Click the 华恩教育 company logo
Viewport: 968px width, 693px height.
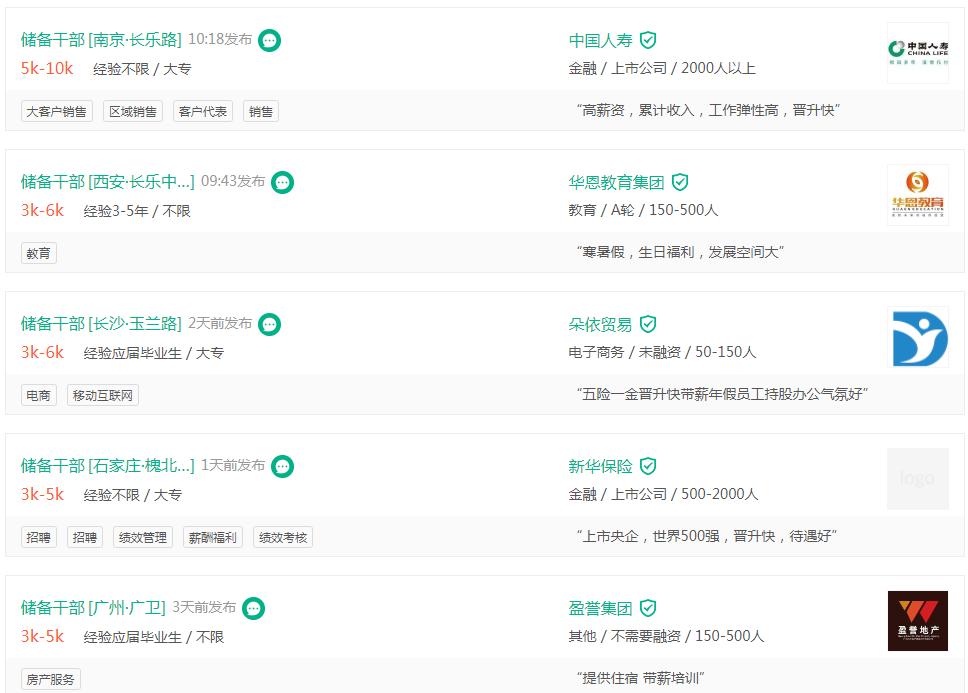[916, 195]
